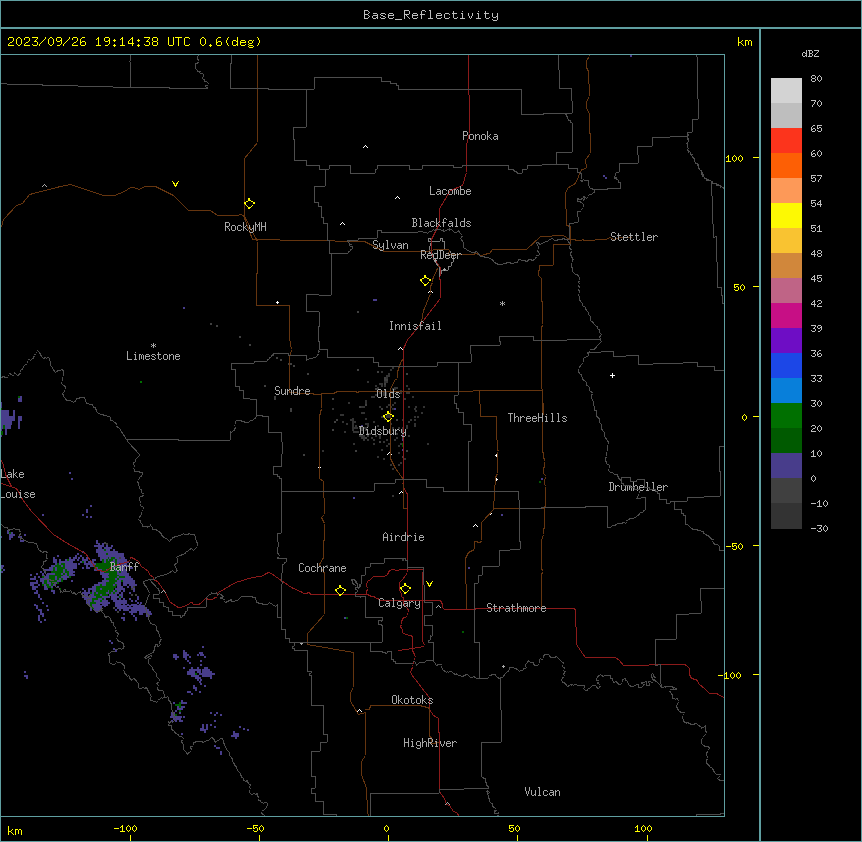This screenshot has height=842, width=862.
Task: Click the Didsbury label
Action: click(383, 431)
